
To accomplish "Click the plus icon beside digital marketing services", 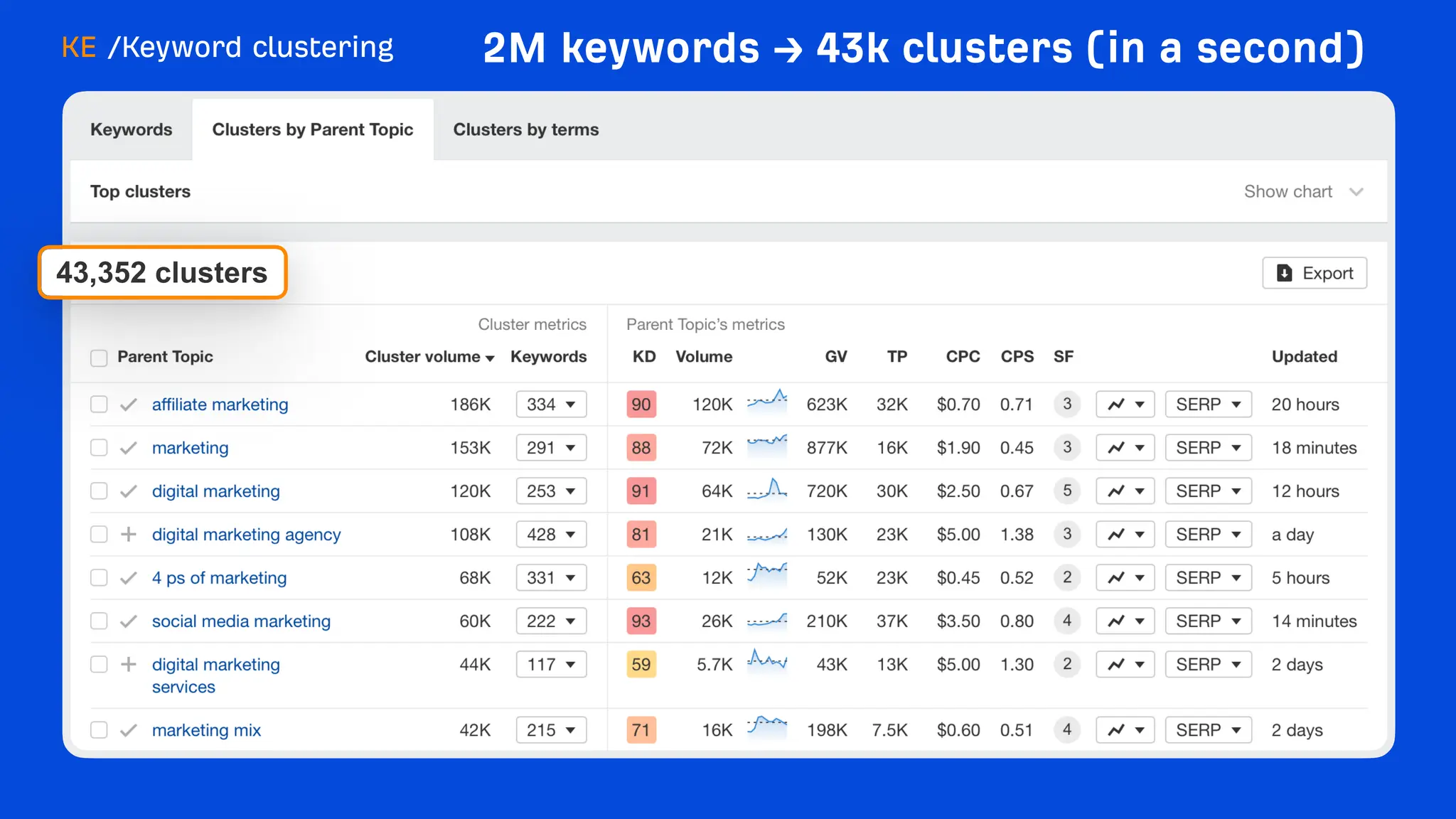I will 129,665.
